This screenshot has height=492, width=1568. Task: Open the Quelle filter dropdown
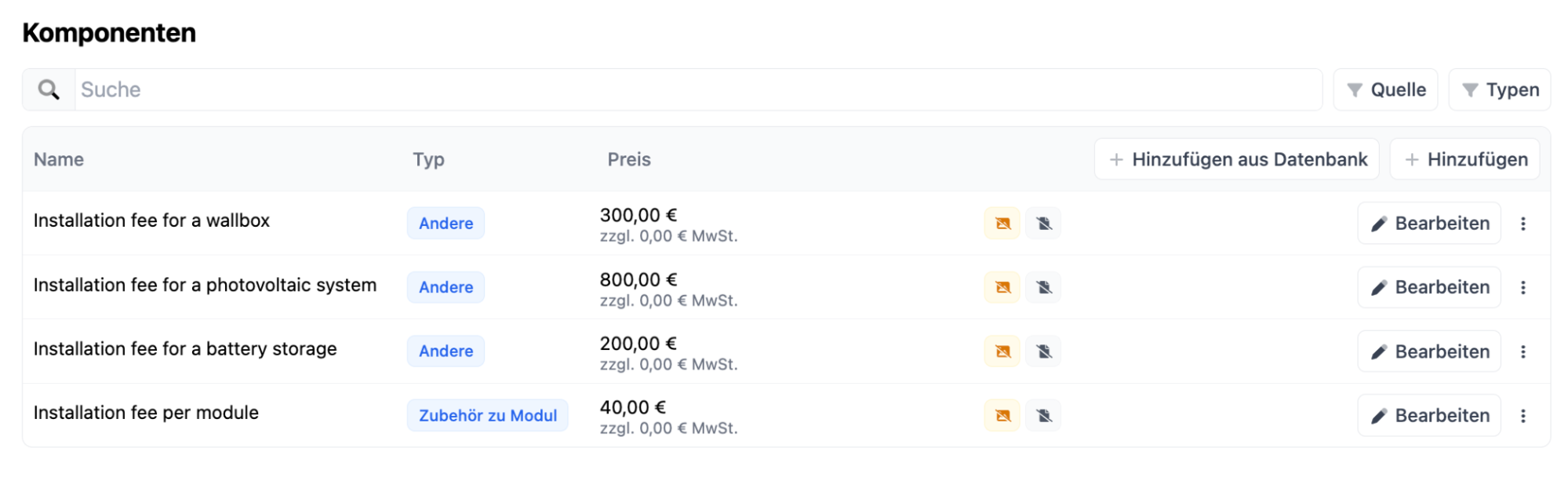click(1385, 89)
